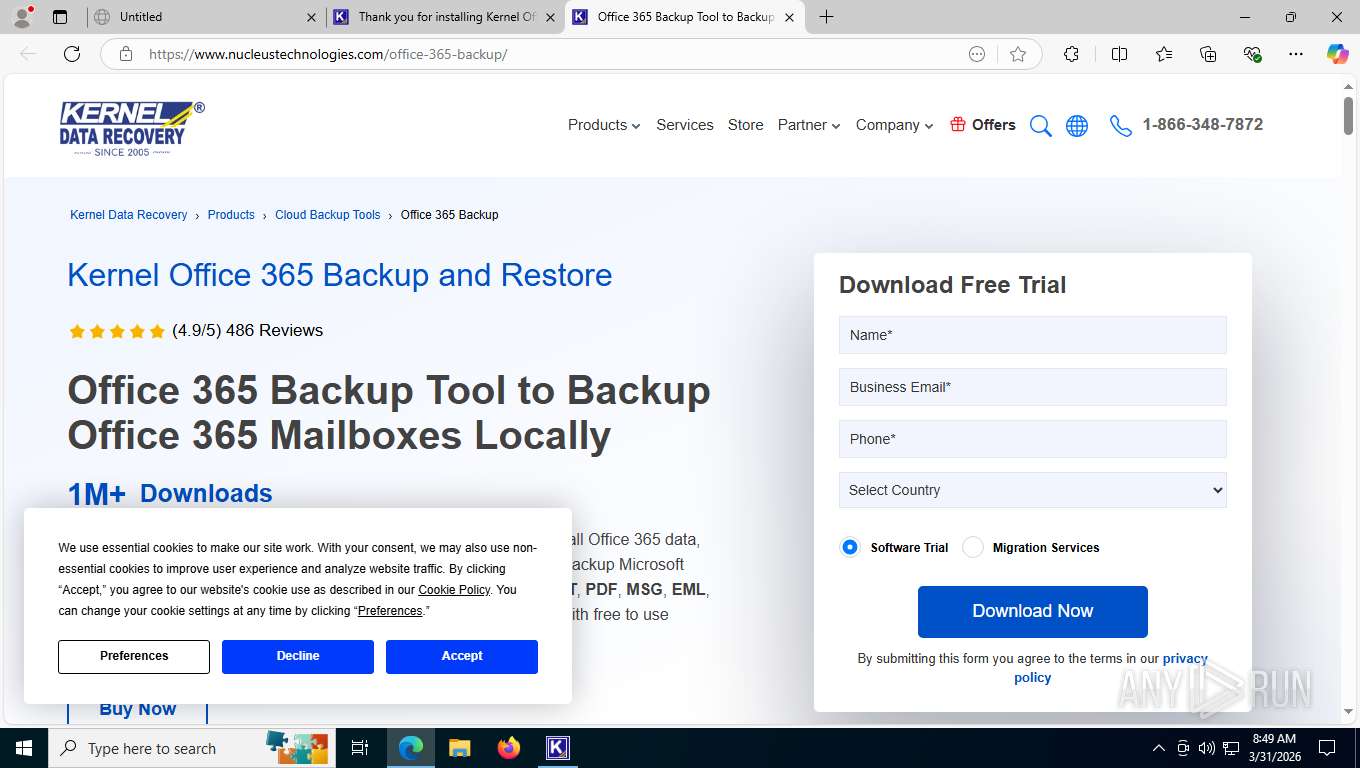Click the Phone input field

click(x=1032, y=439)
